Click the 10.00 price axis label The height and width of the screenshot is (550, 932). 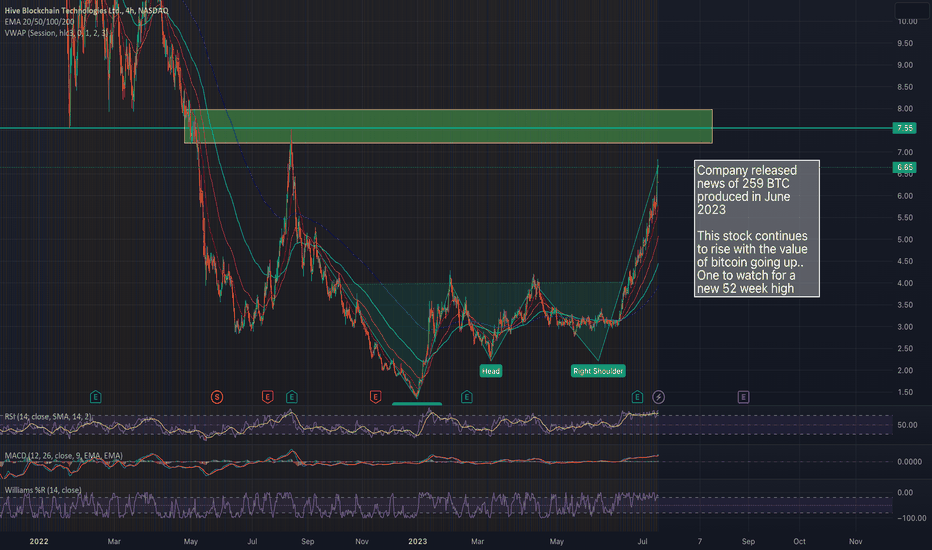(907, 21)
